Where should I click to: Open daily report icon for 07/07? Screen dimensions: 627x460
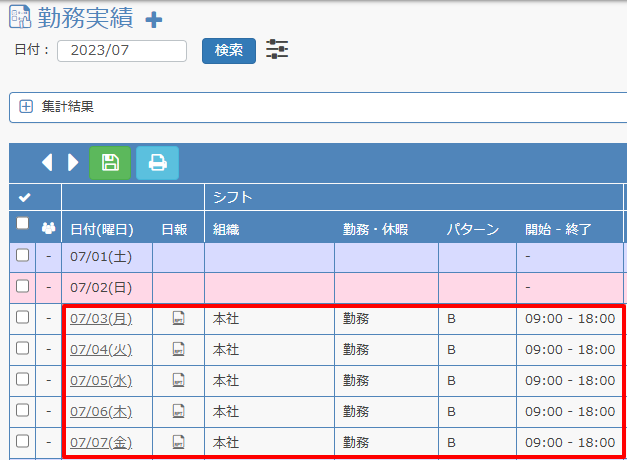pos(178,441)
